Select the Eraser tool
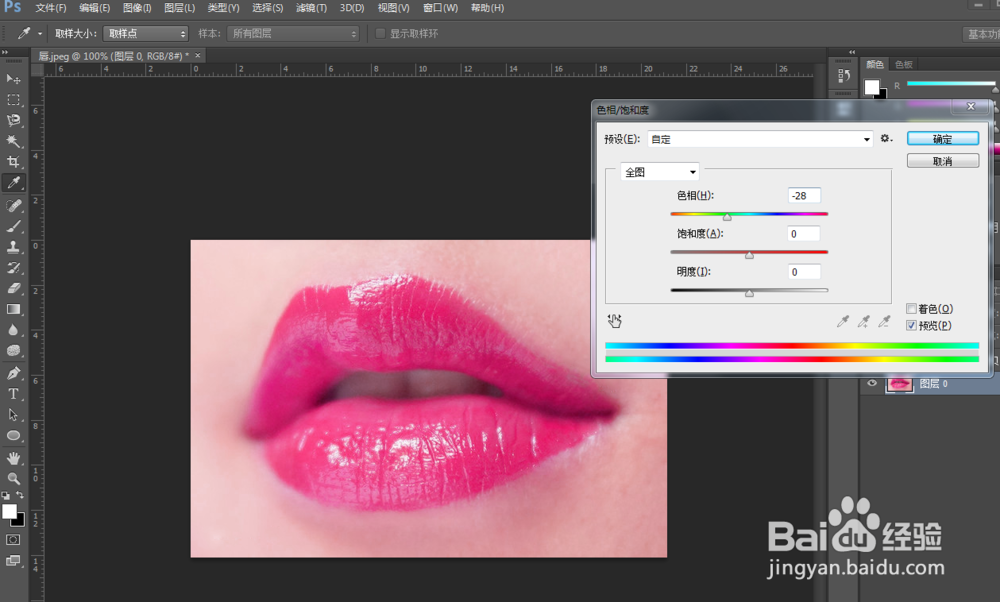The height and width of the screenshot is (602, 1000). (14, 288)
